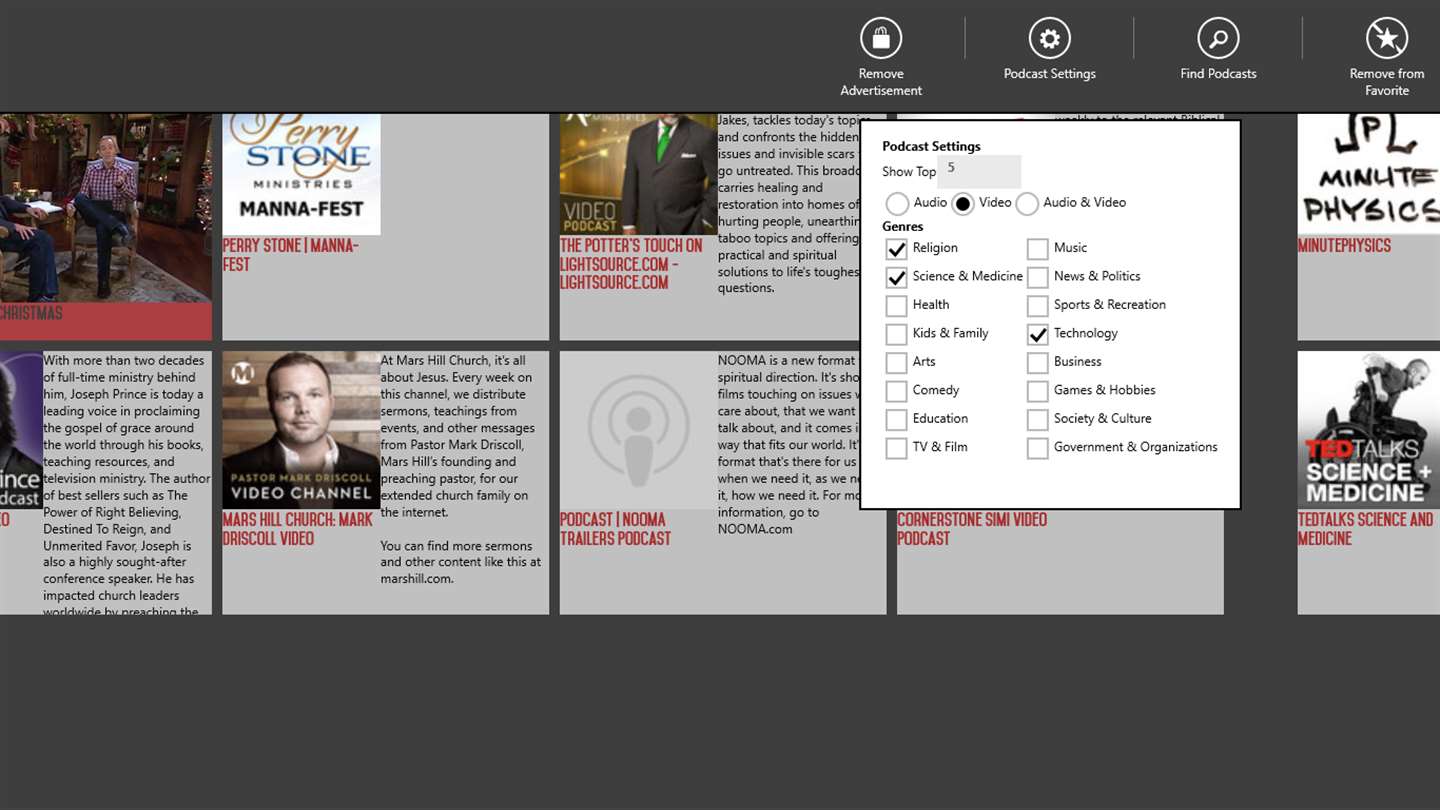This screenshot has height=810, width=1440.
Task: Enable Government & Organizations checkbox
Action: [x=1038, y=448]
